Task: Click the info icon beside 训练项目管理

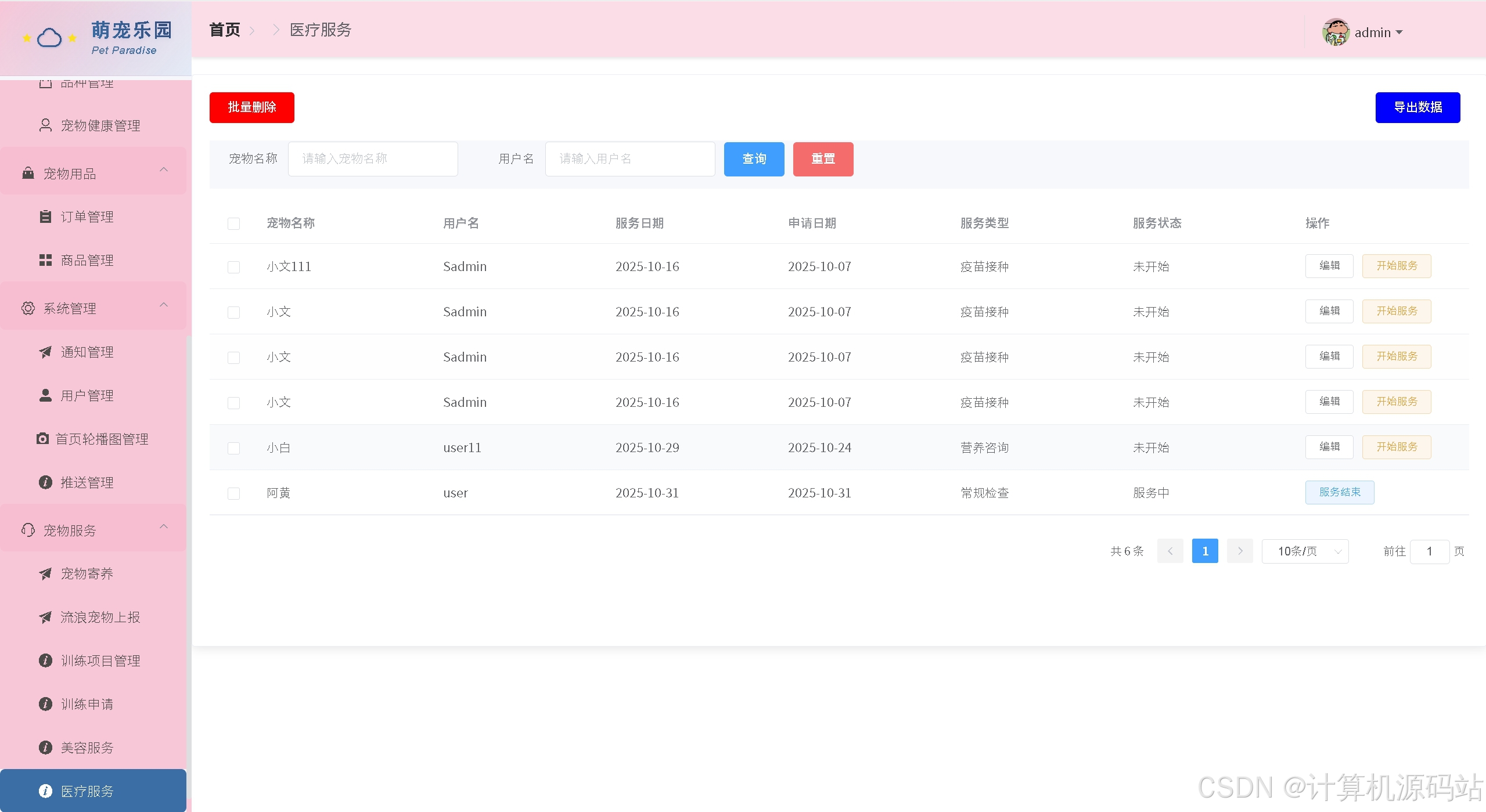Action: (x=45, y=661)
